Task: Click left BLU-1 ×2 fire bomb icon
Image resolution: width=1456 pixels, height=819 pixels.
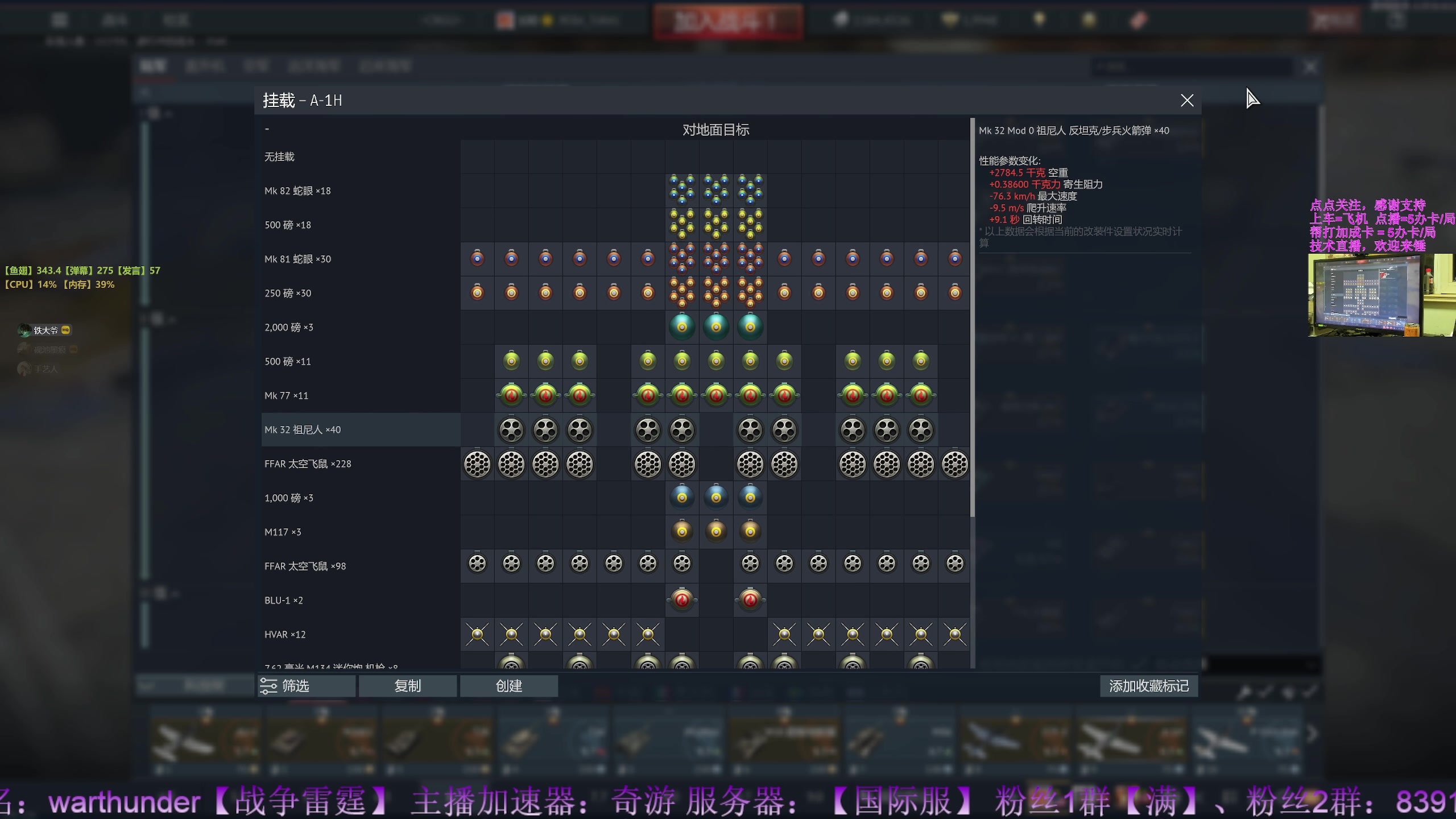Action: coord(682,599)
